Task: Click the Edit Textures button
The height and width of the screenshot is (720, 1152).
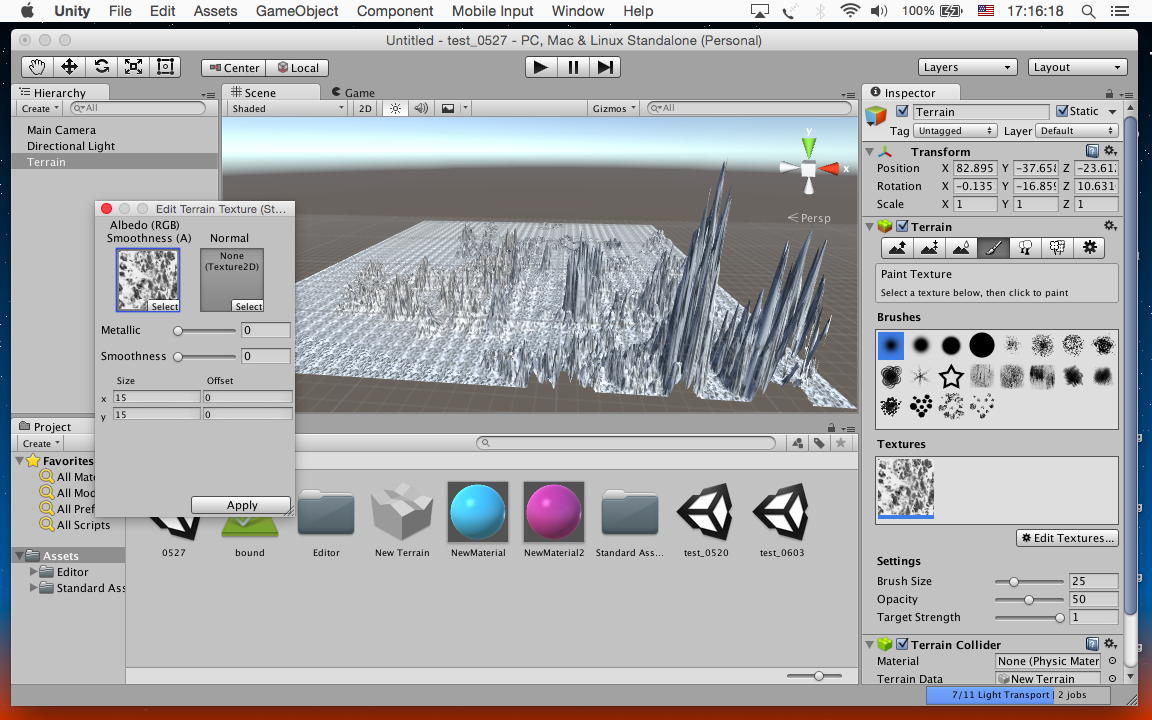Action: 1067,538
